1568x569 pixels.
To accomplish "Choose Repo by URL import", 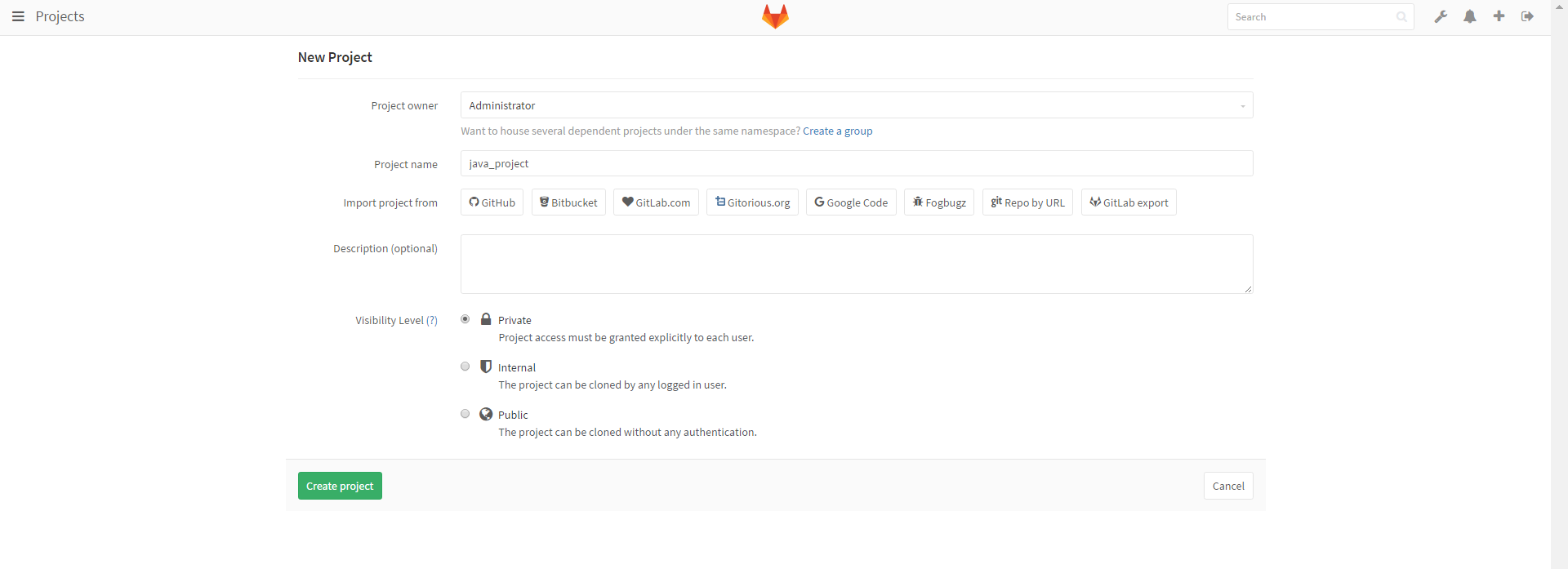I will tap(1027, 202).
